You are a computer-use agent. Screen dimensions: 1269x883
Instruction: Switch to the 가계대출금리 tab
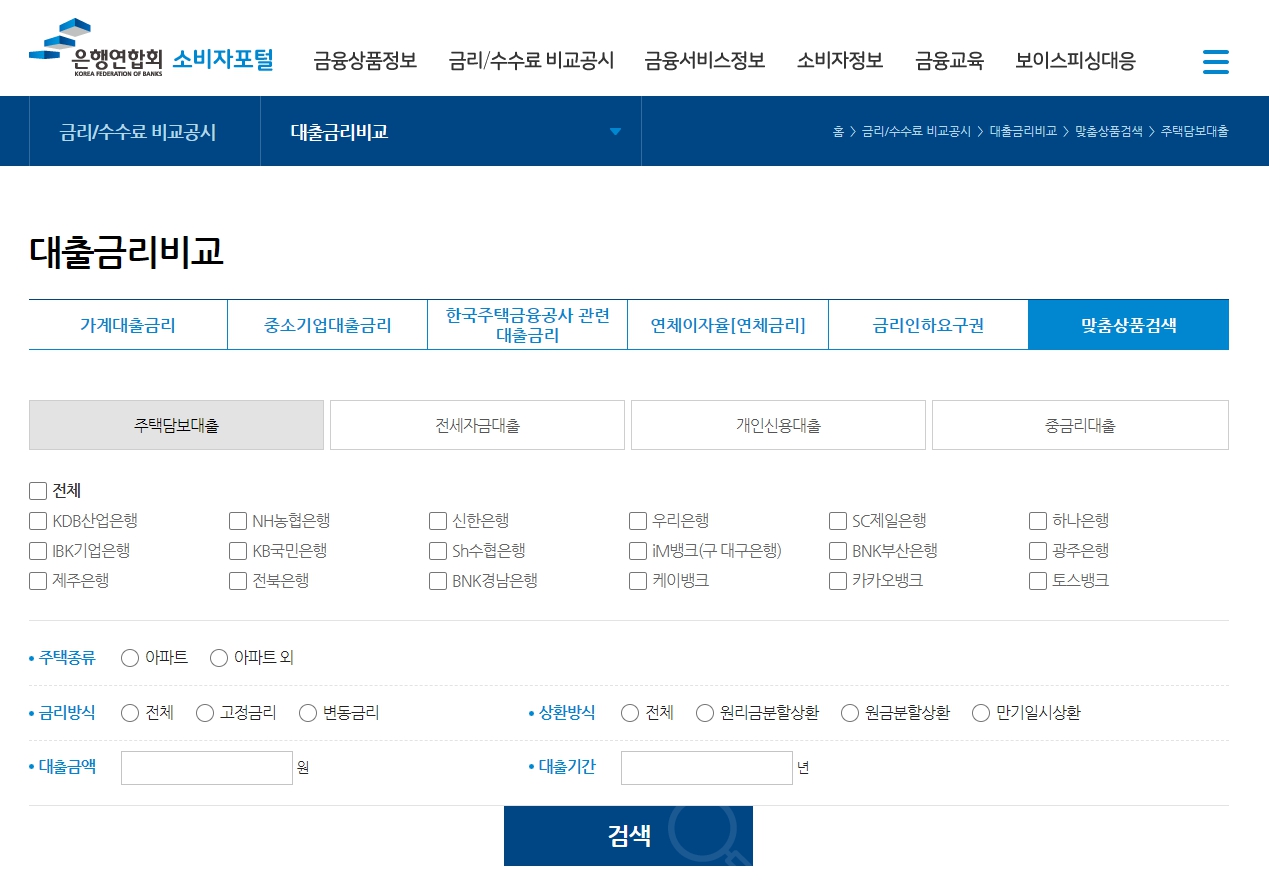[x=127, y=324]
